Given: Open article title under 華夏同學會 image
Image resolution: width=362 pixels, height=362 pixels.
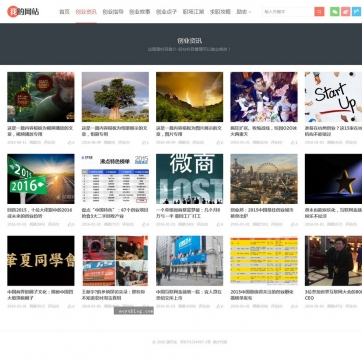Looking at the screenshot, I should pos(40,295).
